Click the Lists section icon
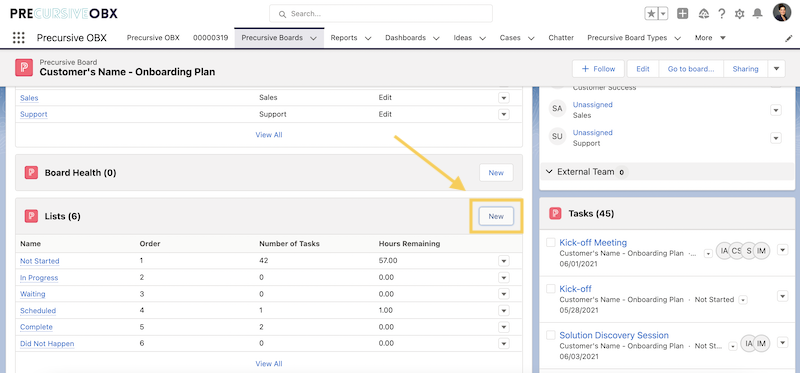This screenshot has height=373, width=800. pyautogui.click(x=31, y=216)
